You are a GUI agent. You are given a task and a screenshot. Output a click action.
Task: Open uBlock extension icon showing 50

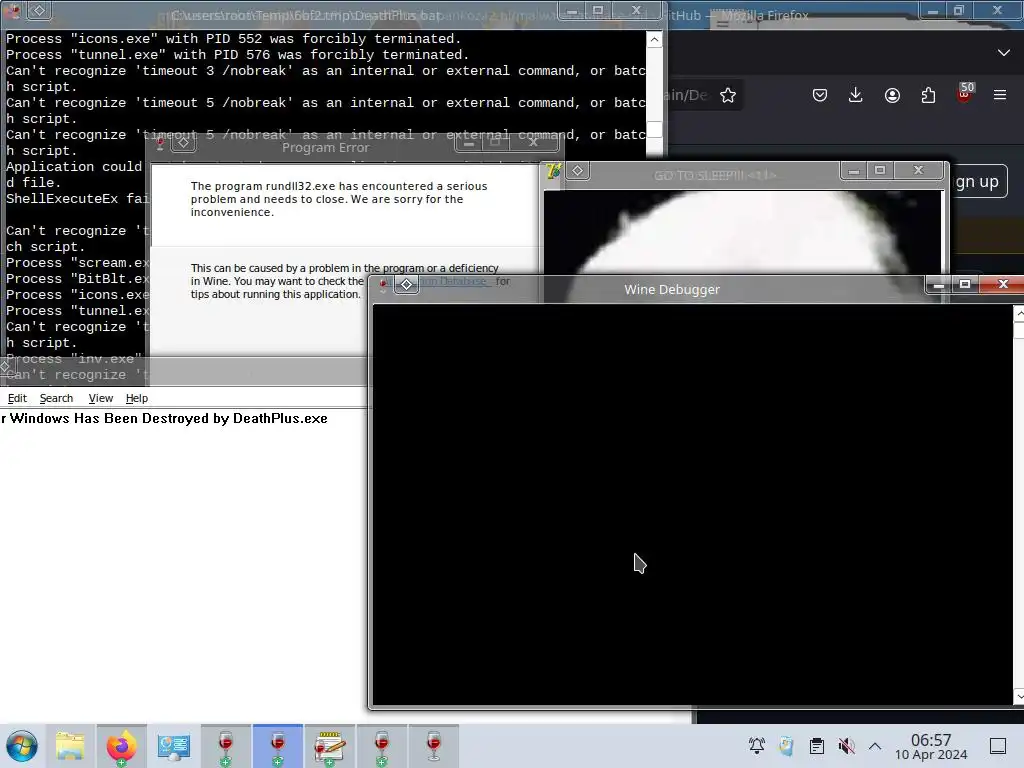point(965,93)
